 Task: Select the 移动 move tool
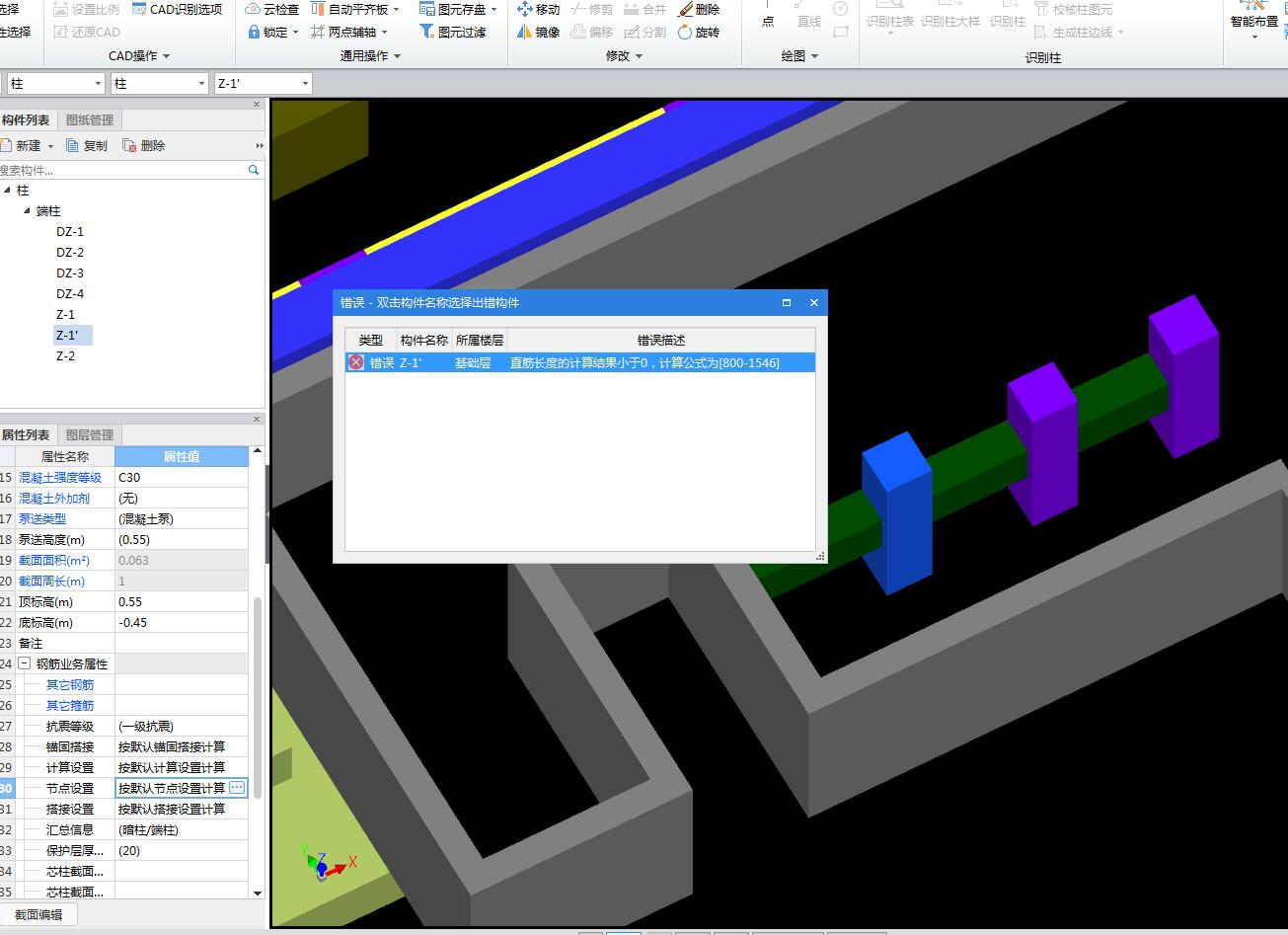539,9
